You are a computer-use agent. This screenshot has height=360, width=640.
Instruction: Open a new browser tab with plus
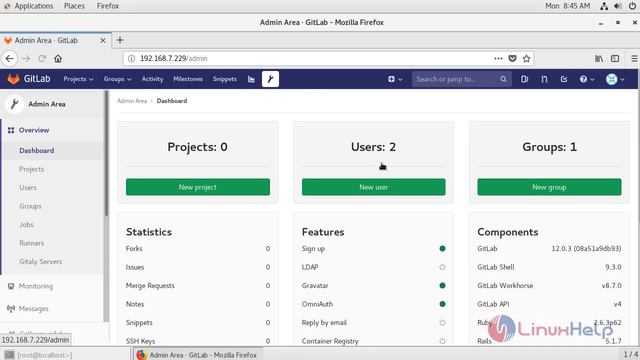point(120,40)
